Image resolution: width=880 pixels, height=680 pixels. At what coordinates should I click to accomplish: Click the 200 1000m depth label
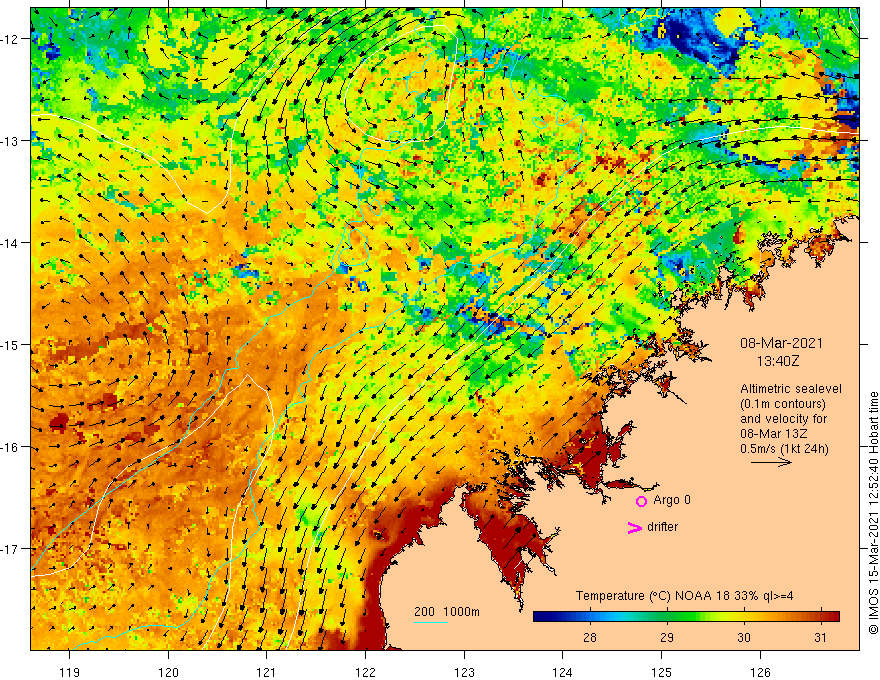(447, 612)
